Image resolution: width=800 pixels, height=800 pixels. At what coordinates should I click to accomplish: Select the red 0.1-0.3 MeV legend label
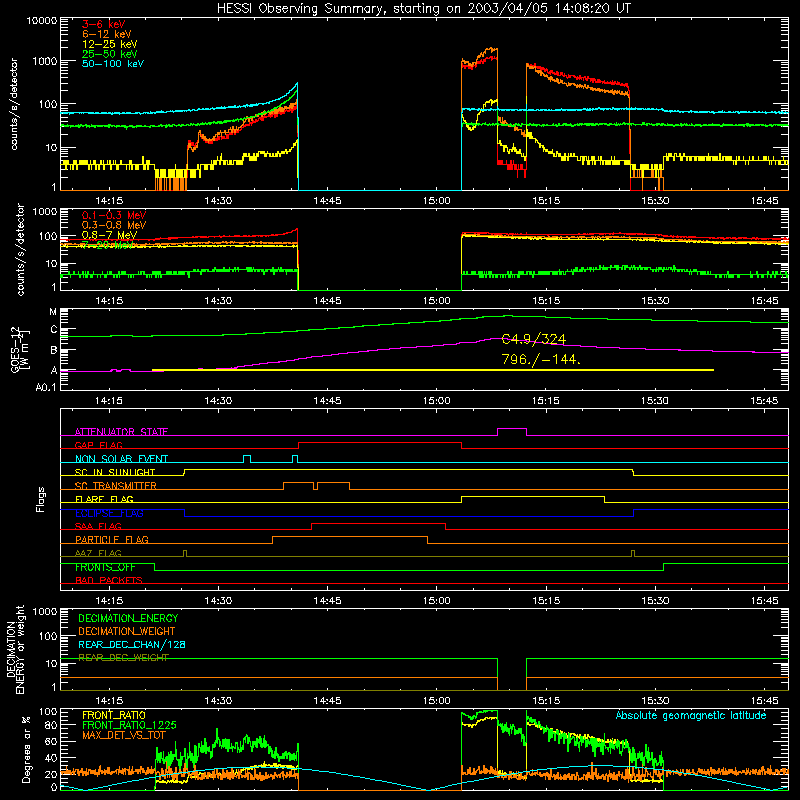coord(114,215)
